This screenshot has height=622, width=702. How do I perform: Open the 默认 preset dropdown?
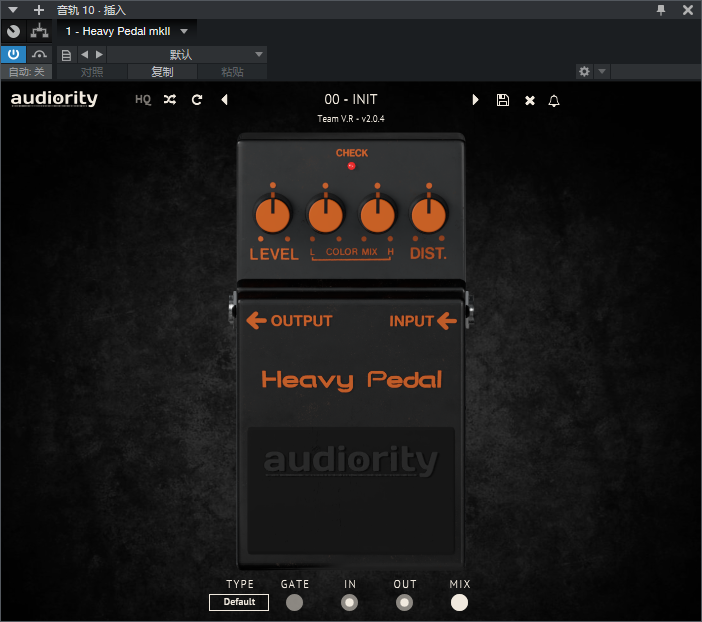pyautogui.click(x=187, y=55)
